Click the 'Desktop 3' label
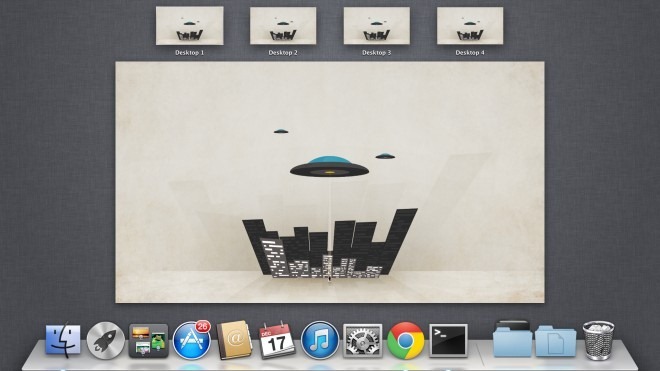 pyautogui.click(x=376, y=53)
